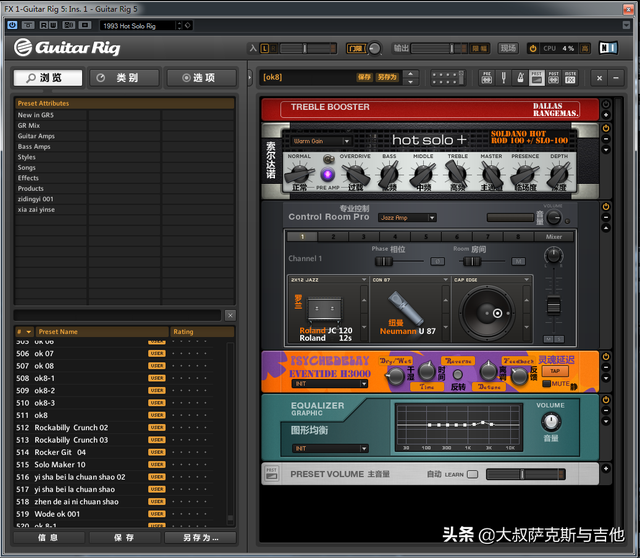Show the POST tapedeck module
The image size is (640, 558).
553,78
